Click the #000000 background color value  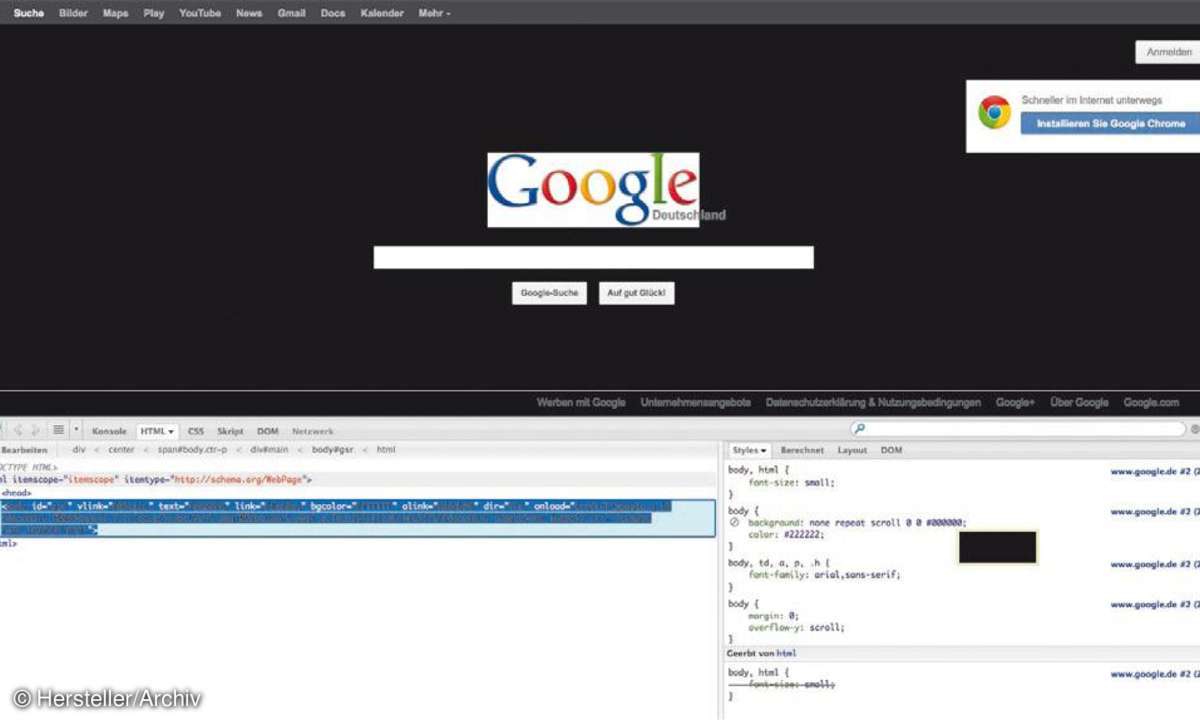click(x=943, y=523)
